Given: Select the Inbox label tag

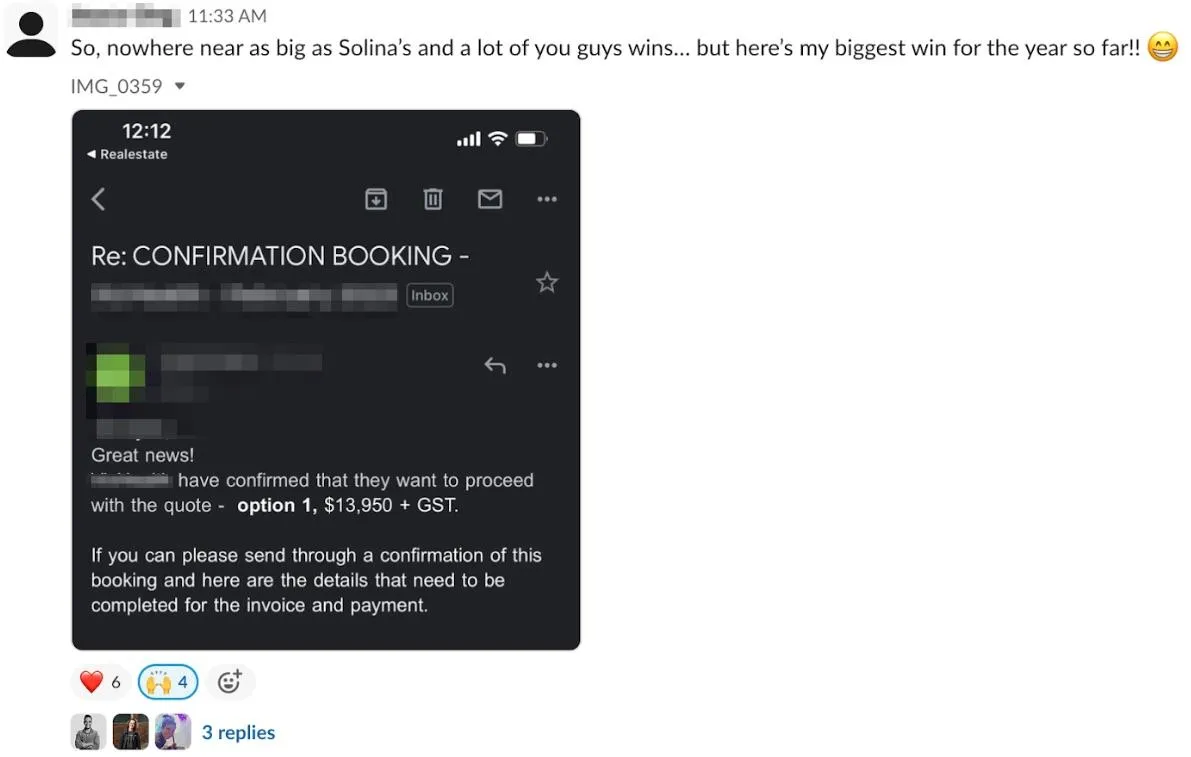Looking at the screenshot, I should 430,295.
